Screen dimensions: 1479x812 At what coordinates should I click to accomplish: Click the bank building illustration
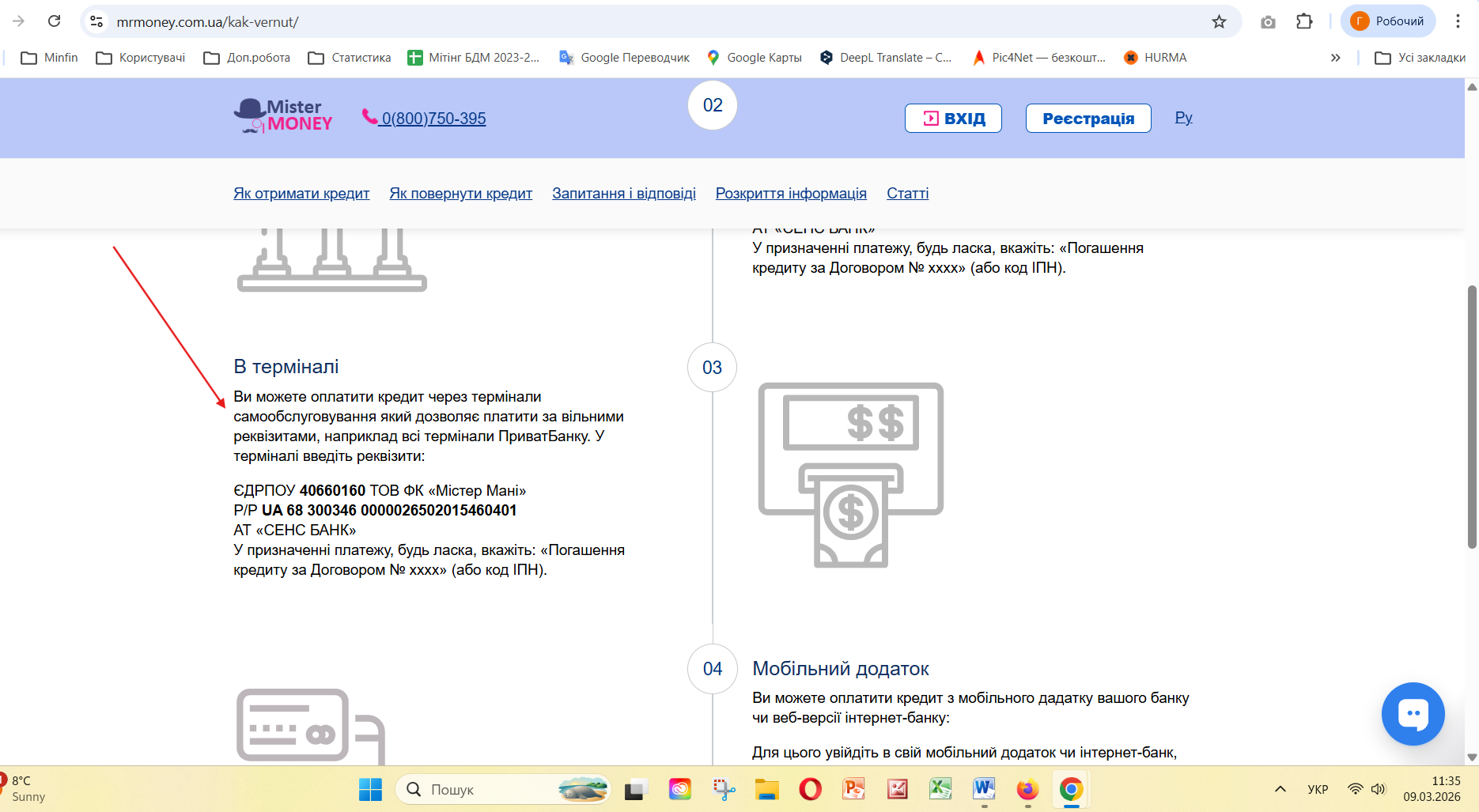pyautogui.click(x=332, y=260)
